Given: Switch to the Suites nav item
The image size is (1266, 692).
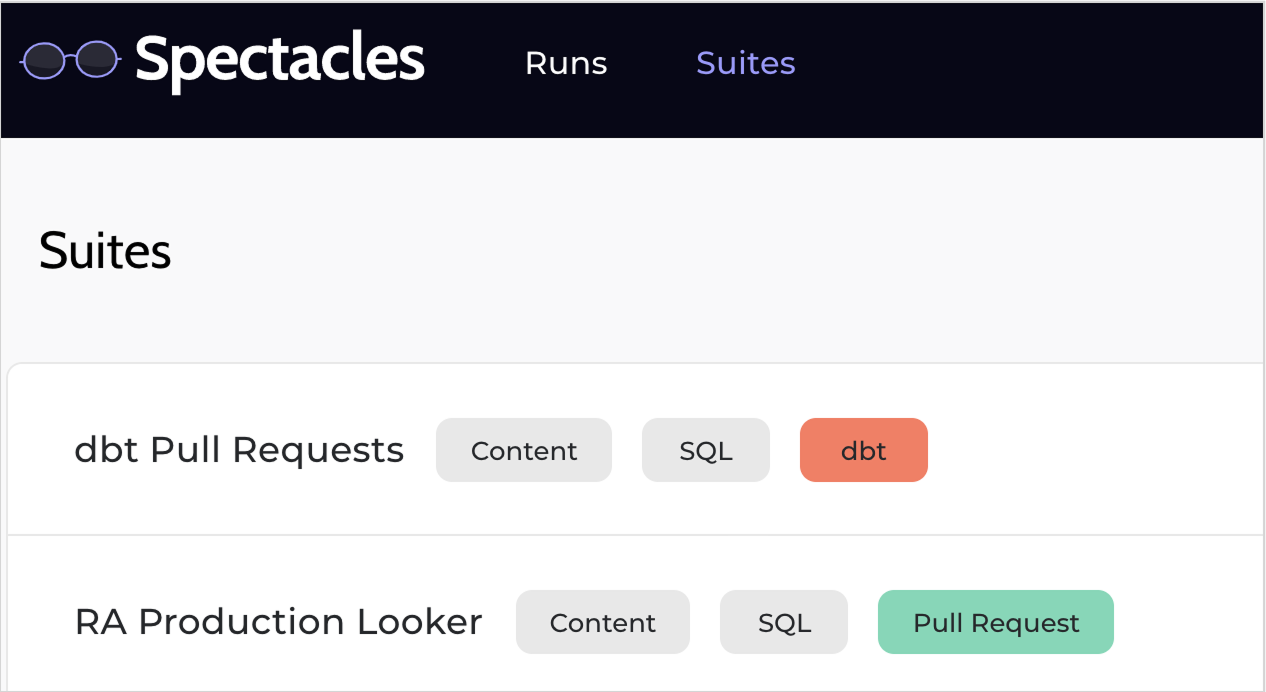Looking at the screenshot, I should (x=745, y=63).
